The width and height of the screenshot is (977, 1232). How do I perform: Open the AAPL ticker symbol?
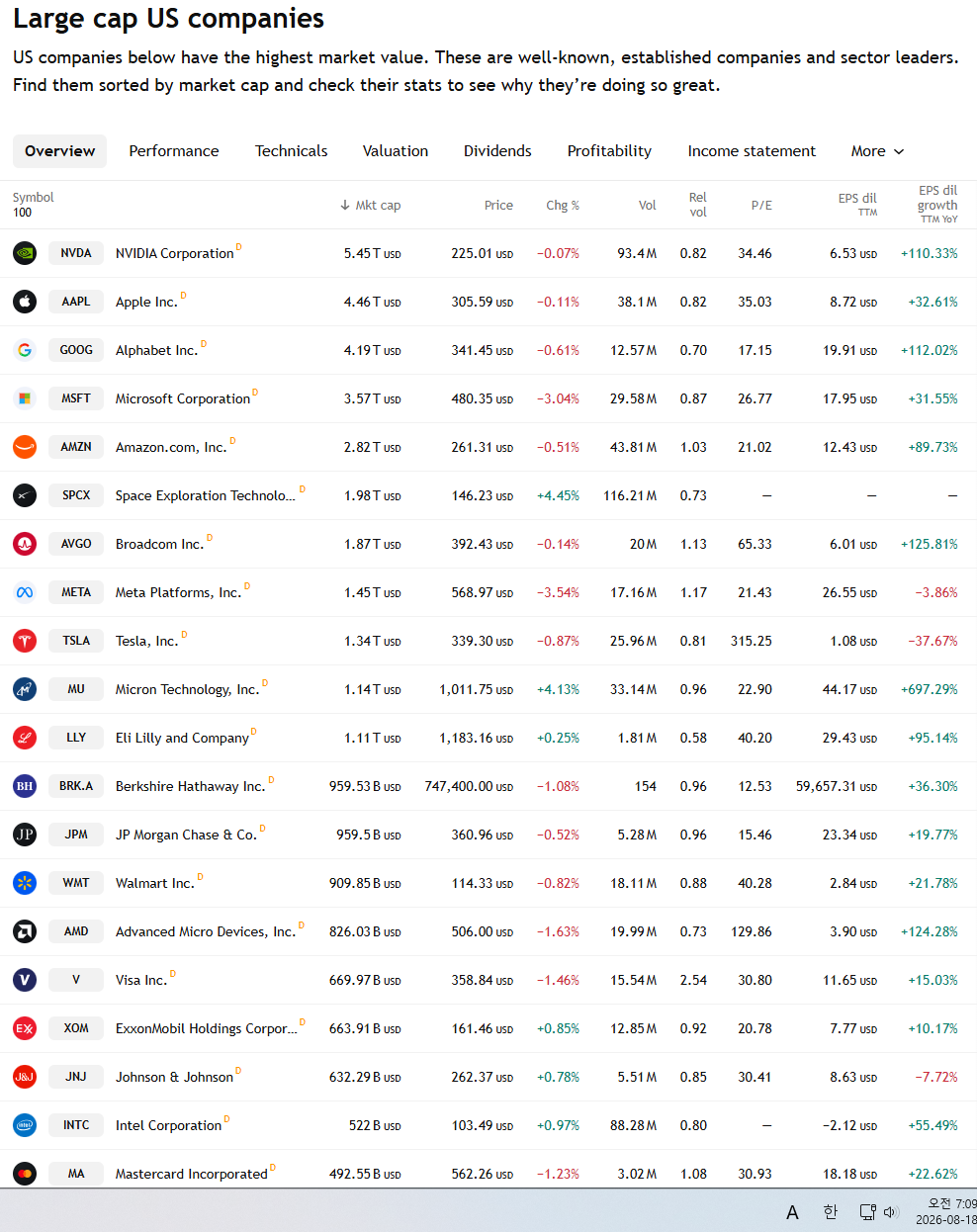[x=76, y=302]
